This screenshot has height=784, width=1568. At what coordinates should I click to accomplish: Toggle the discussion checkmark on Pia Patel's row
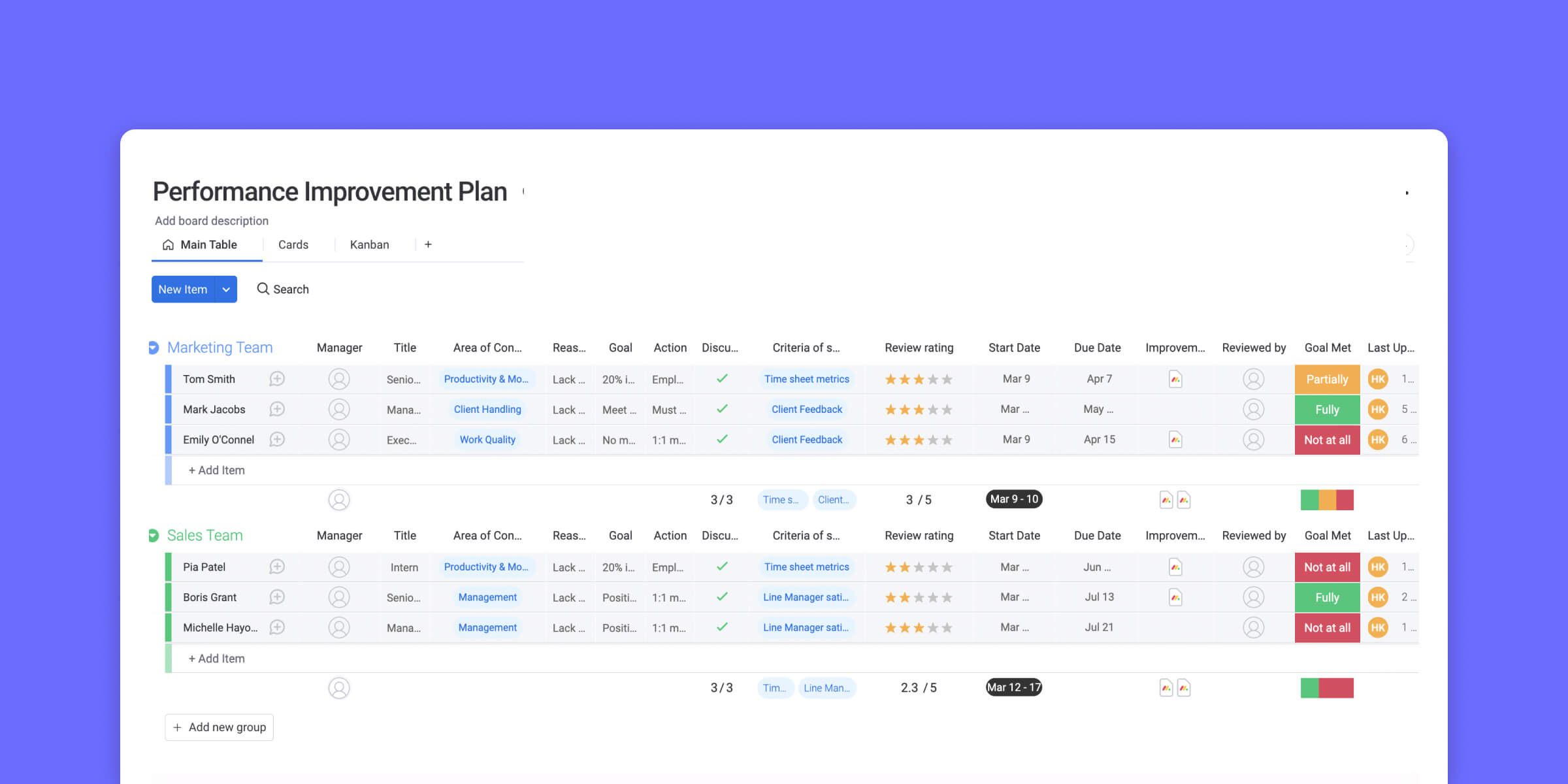coord(721,566)
